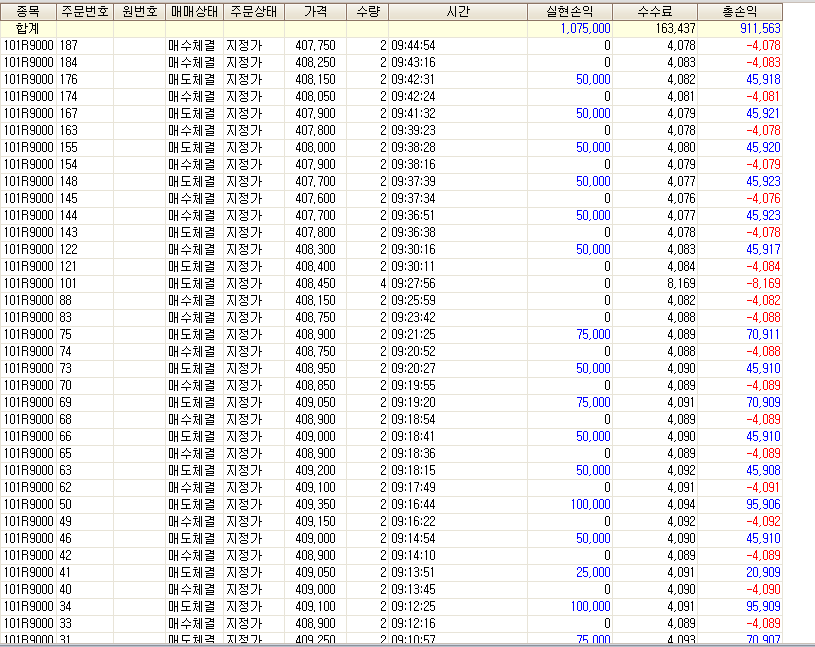Viewport: 815px width, 647px height.
Task: Click time 09:12:16 cell
Action: pos(413,624)
